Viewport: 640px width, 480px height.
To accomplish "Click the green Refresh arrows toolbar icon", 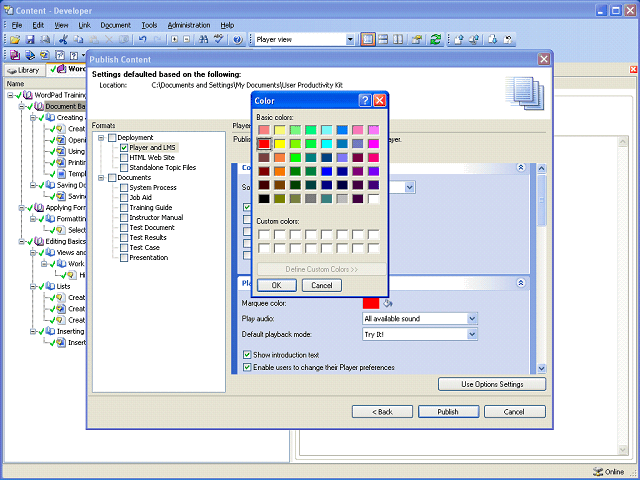I will 436,40.
